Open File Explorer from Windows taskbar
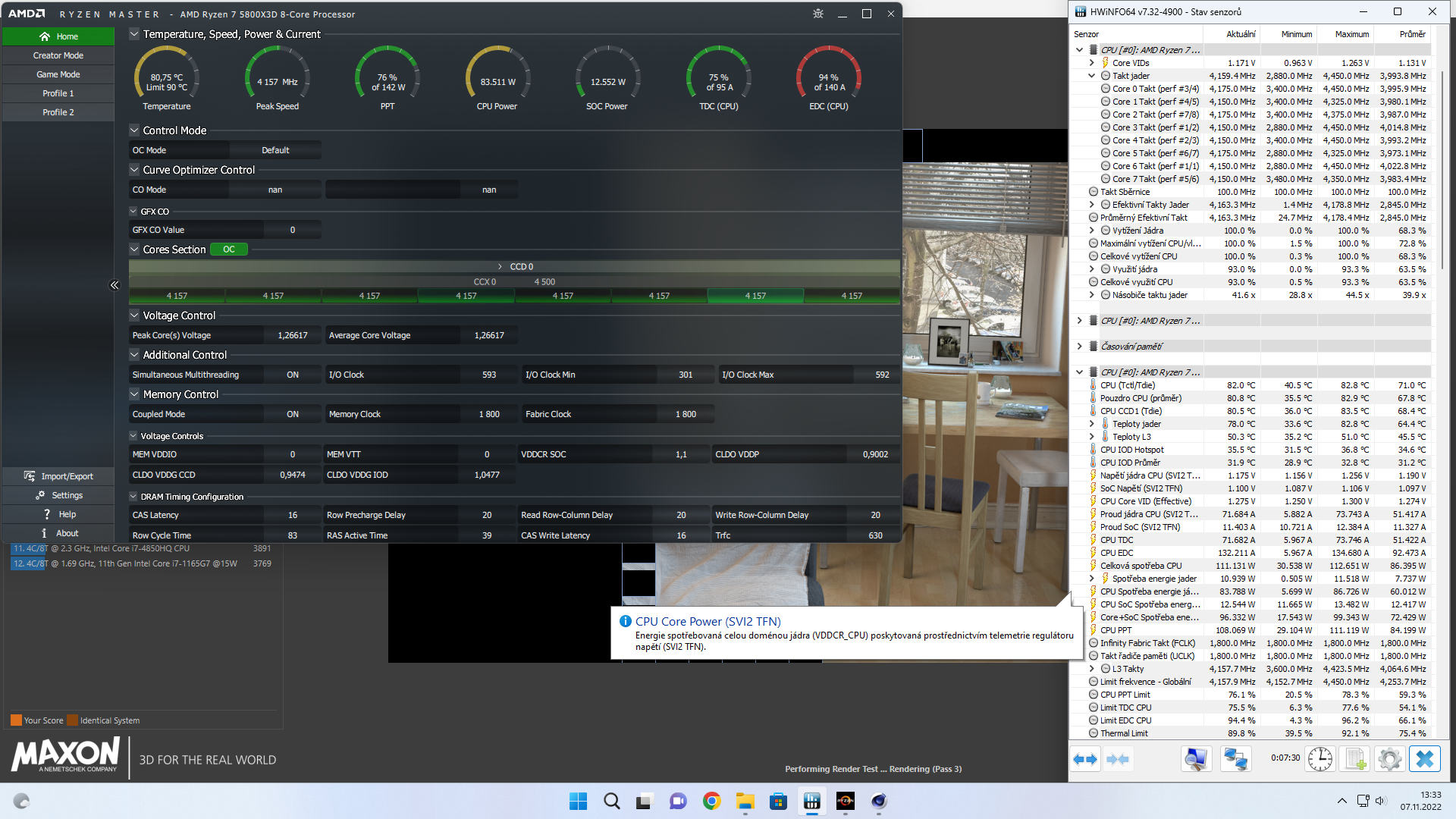This screenshot has height=819, width=1456. (x=745, y=801)
